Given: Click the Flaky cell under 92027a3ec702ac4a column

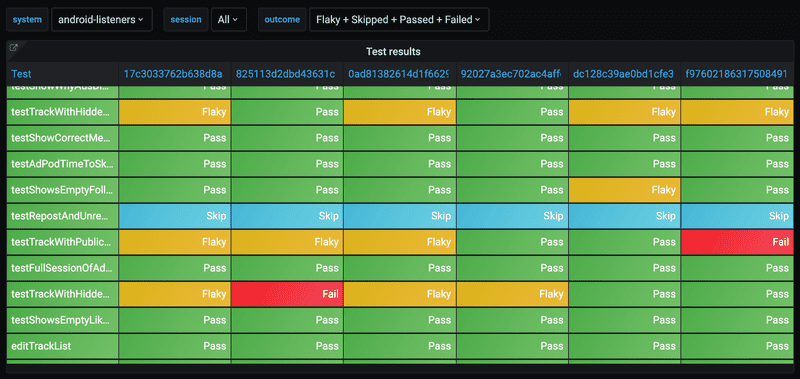Looking at the screenshot, I should point(512,294).
